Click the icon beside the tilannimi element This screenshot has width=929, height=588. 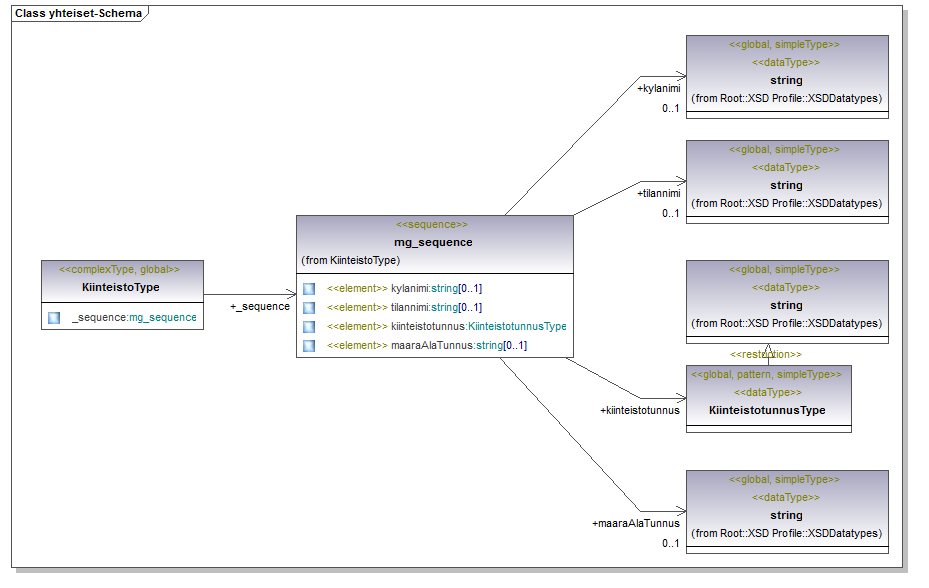click(309, 308)
